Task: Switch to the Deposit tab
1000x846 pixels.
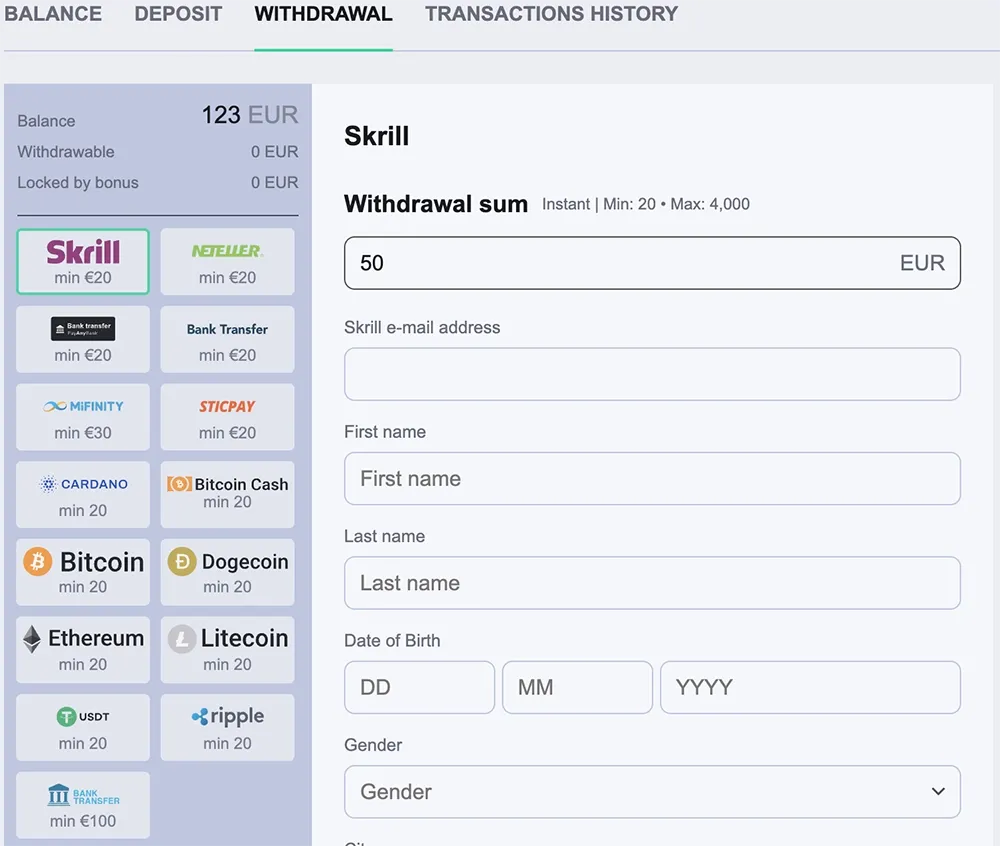Action: [178, 14]
